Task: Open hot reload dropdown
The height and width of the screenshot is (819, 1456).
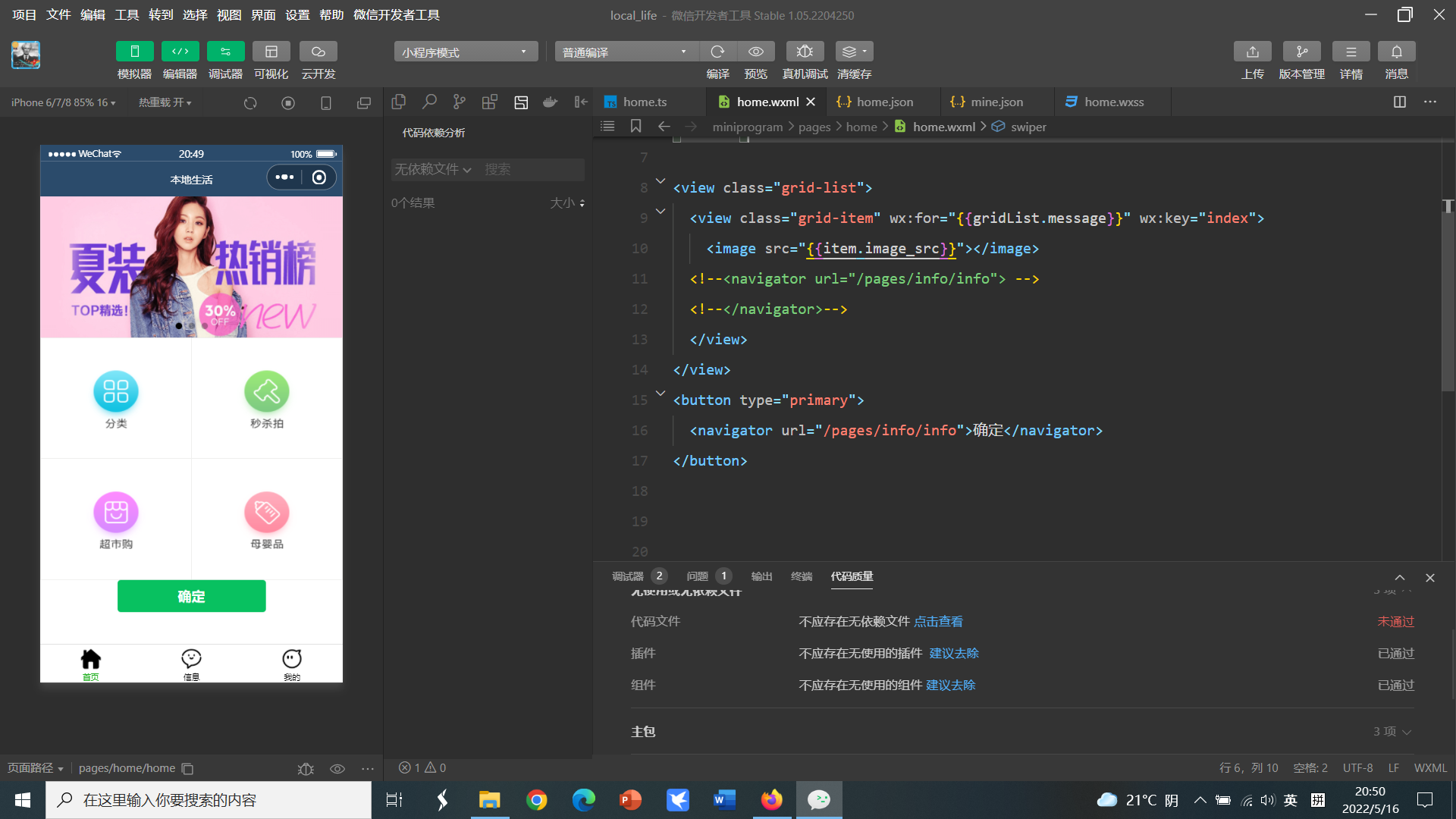Action: pos(165,102)
